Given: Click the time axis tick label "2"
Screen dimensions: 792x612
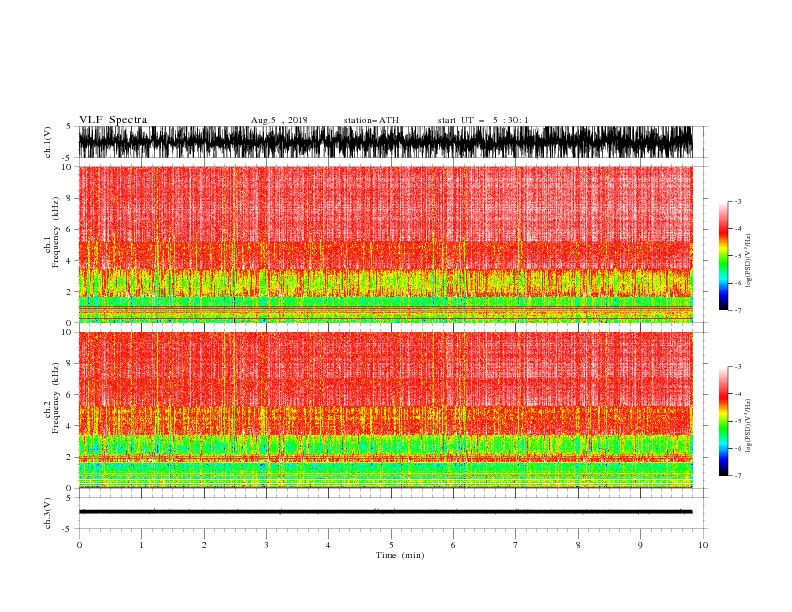Looking at the screenshot, I should (204, 545).
